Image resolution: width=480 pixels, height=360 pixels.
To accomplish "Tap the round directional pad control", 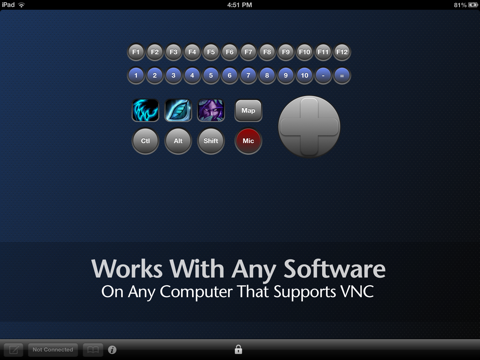I will pyautogui.click(x=309, y=126).
